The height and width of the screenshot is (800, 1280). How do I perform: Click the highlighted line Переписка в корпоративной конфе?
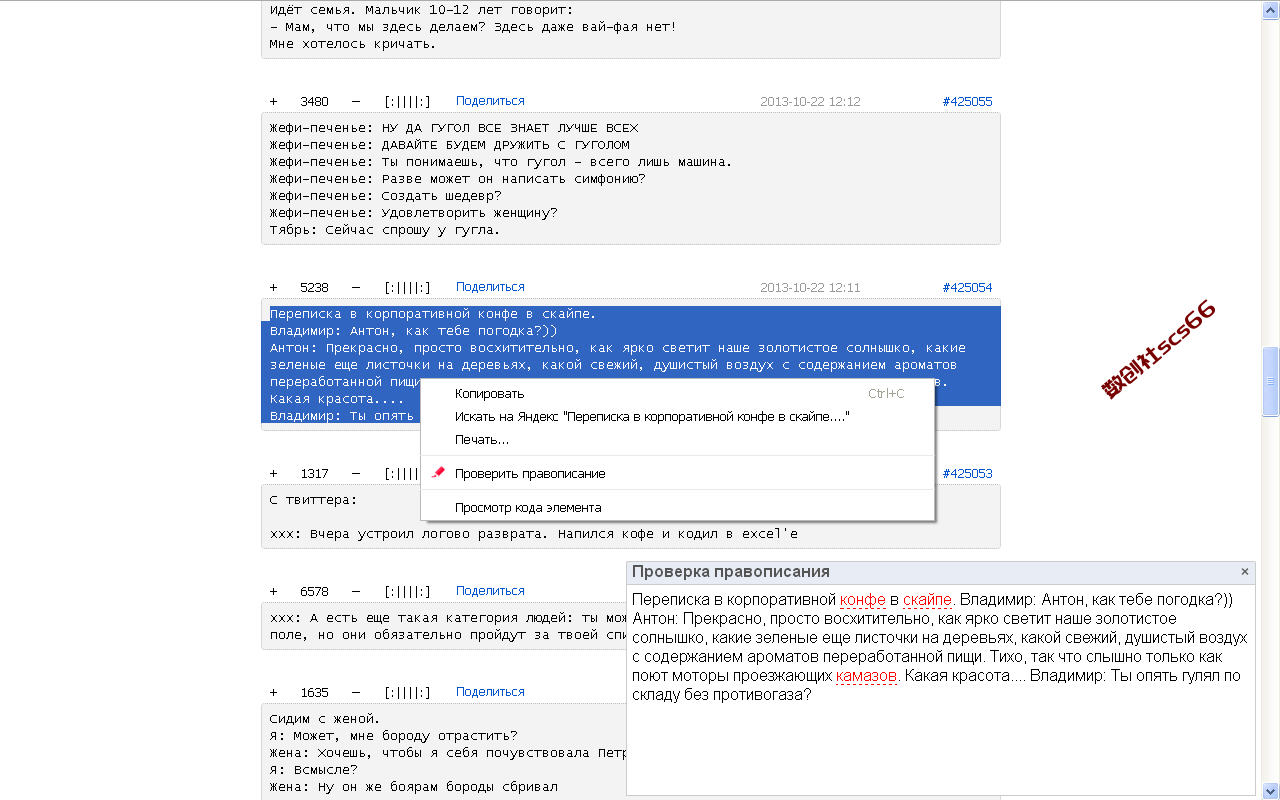click(x=433, y=314)
